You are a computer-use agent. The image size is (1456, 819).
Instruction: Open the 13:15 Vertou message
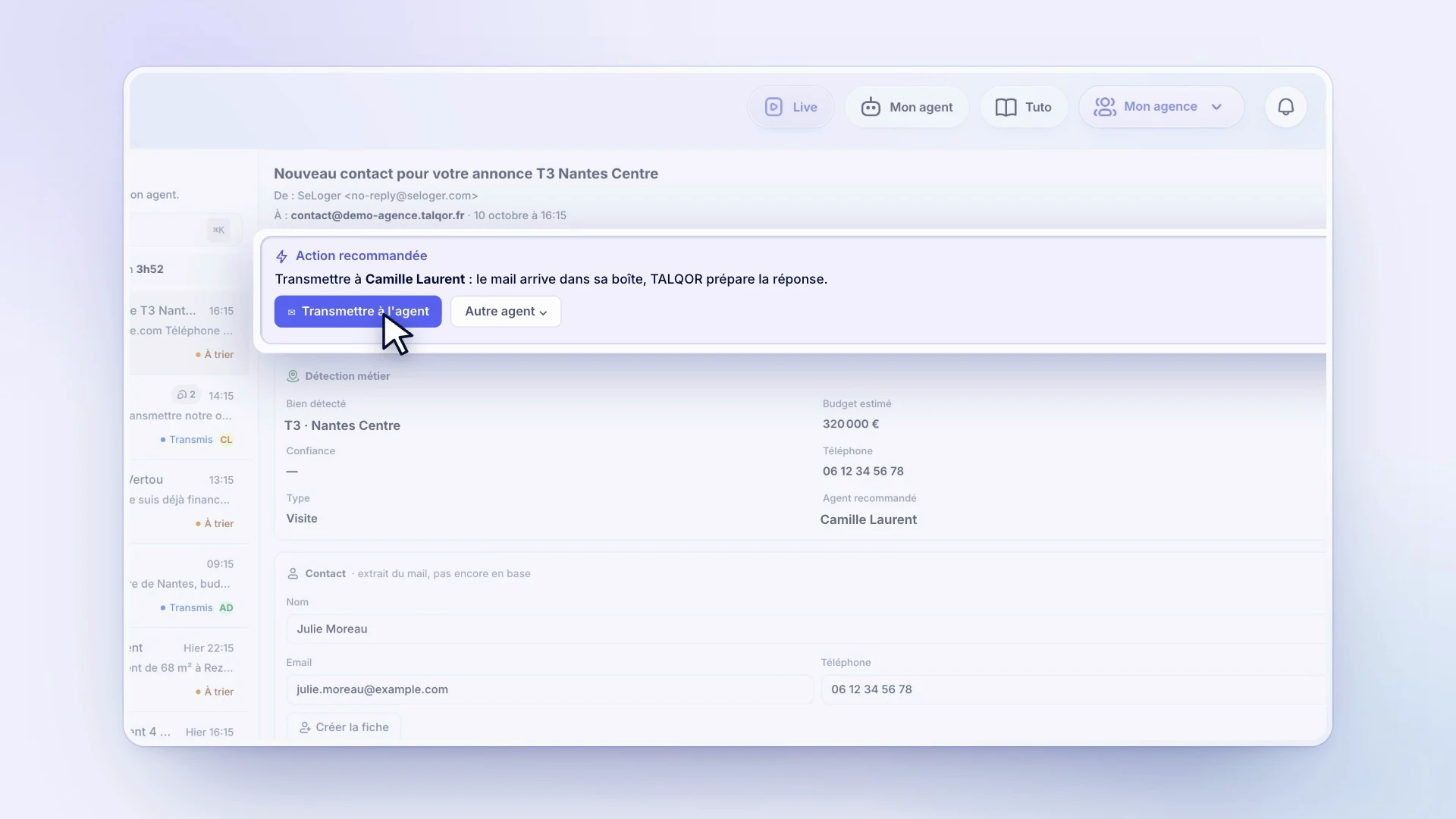tap(189, 501)
